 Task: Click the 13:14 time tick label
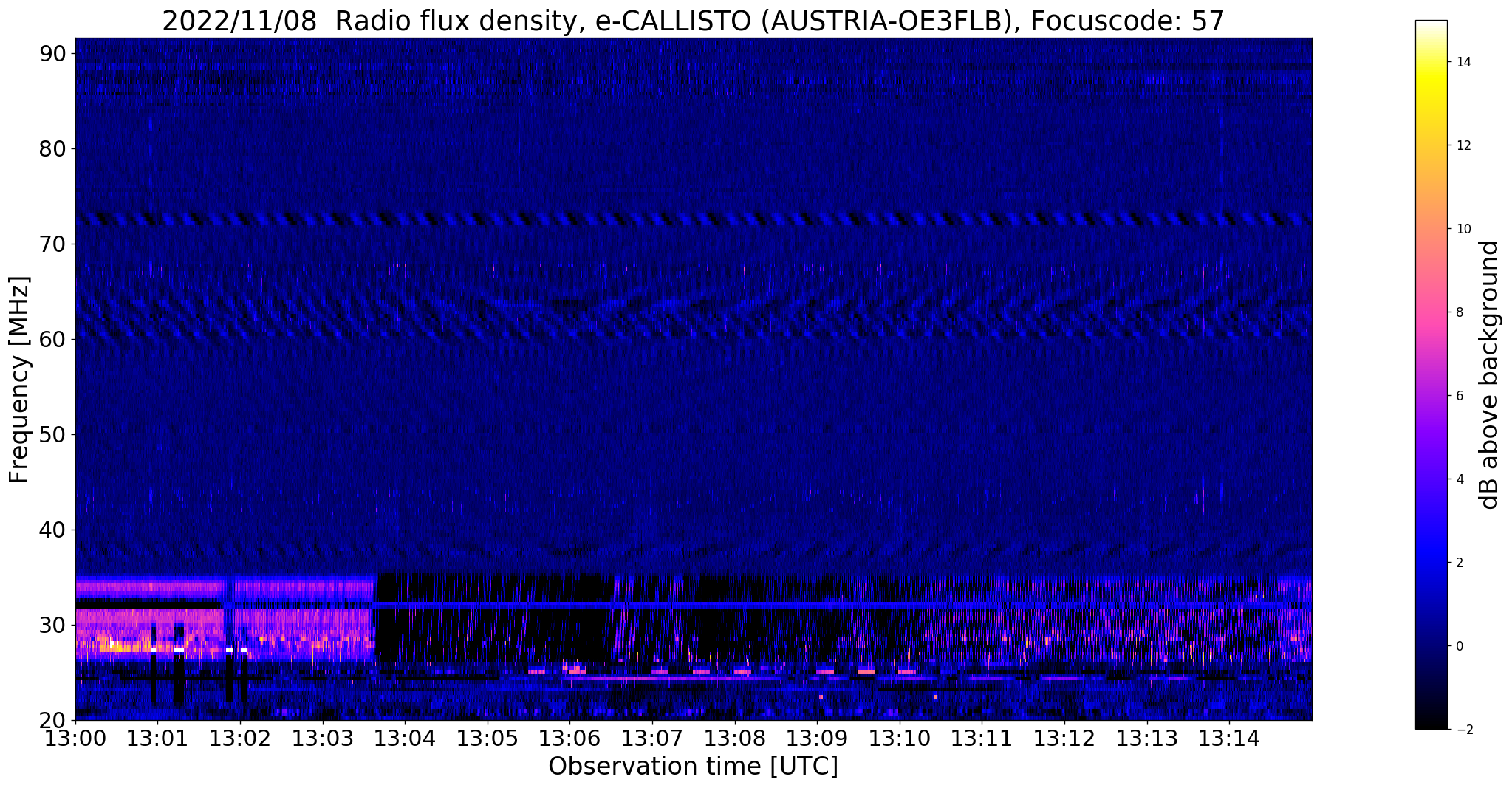pyautogui.click(x=1229, y=738)
